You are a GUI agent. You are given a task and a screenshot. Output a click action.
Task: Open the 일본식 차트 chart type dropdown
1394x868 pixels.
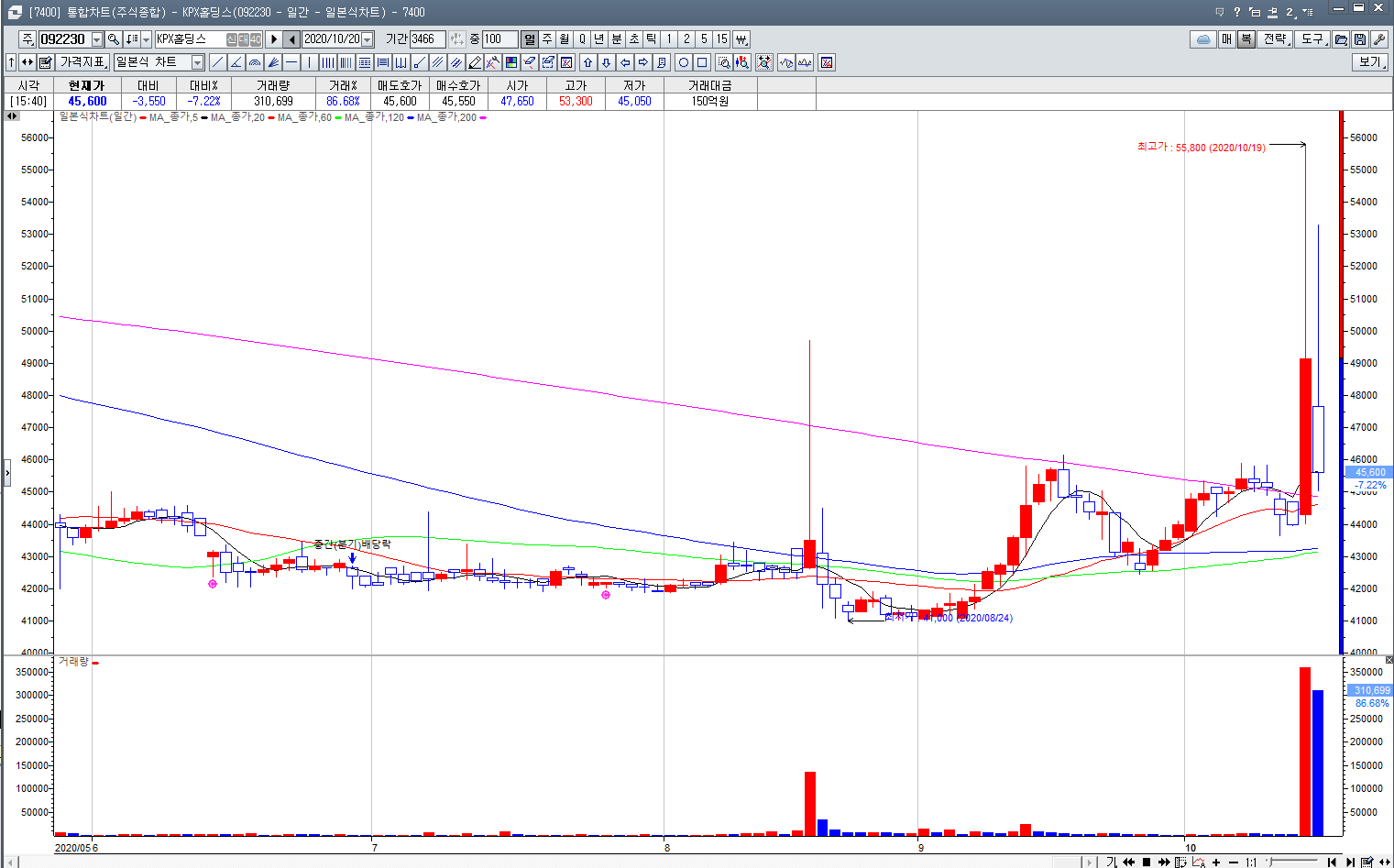pos(197,62)
